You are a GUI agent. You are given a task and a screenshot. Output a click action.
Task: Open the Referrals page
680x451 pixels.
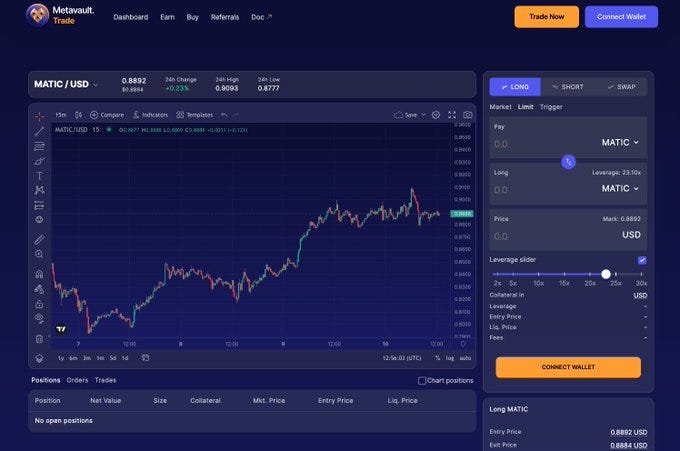[x=225, y=17]
